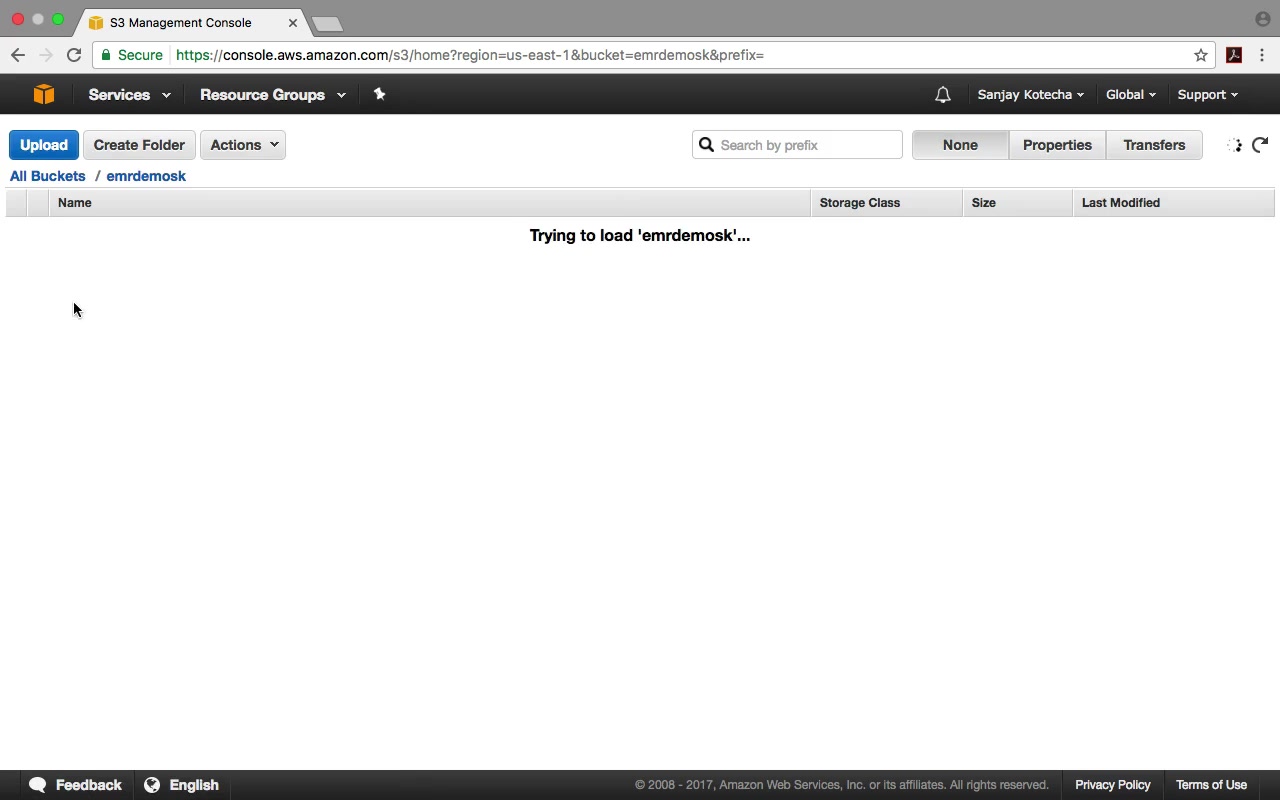This screenshot has height=800, width=1280.
Task: Open the Terms of Use link
Action: coord(1211,785)
